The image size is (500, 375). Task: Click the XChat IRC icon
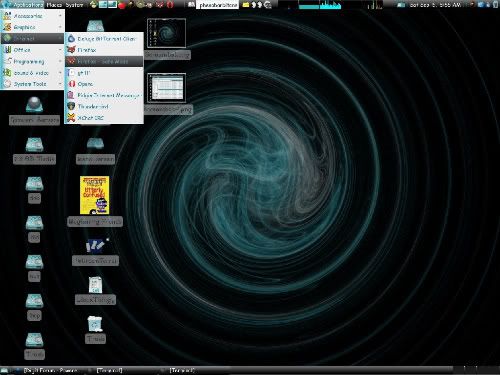click(71, 118)
